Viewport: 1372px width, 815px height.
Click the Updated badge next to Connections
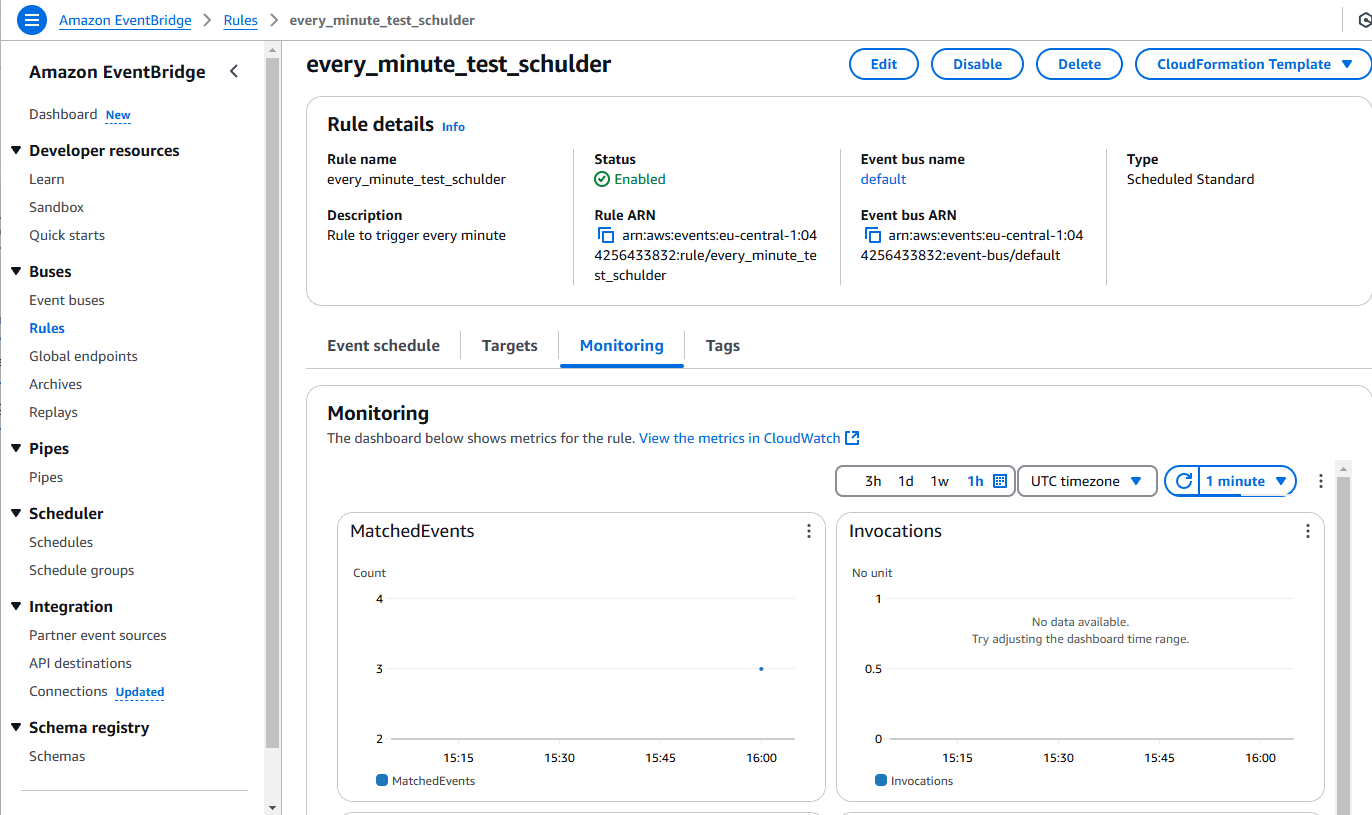coord(140,692)
